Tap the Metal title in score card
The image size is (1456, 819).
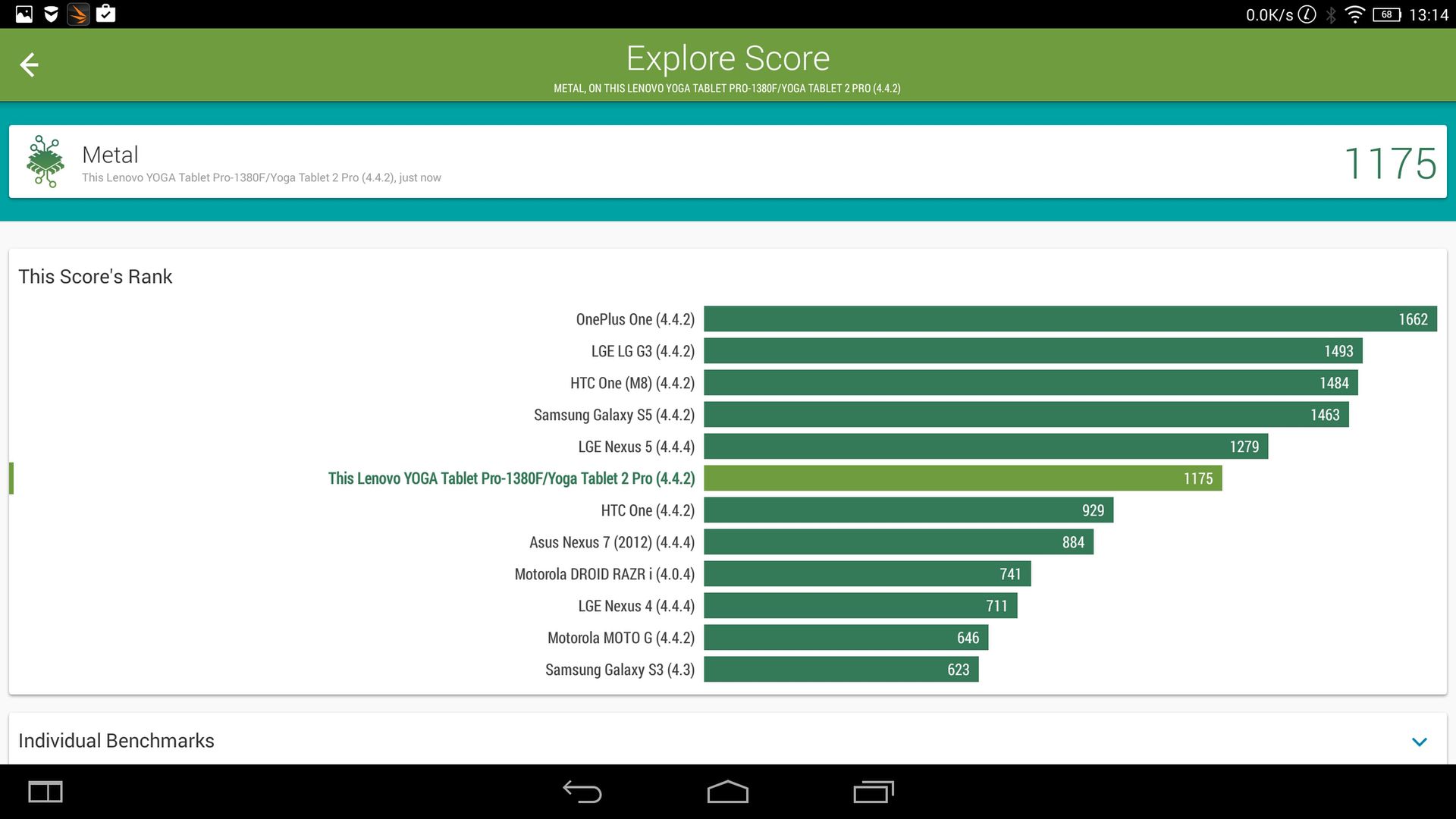[110, 155]
